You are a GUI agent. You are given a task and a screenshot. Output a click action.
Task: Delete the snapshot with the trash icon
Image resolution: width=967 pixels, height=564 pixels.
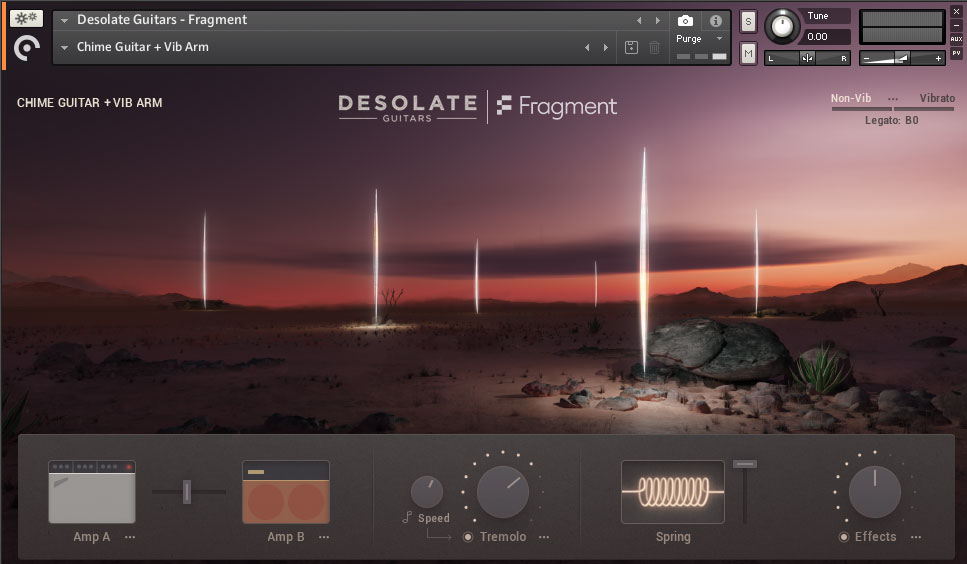[654, 47]
